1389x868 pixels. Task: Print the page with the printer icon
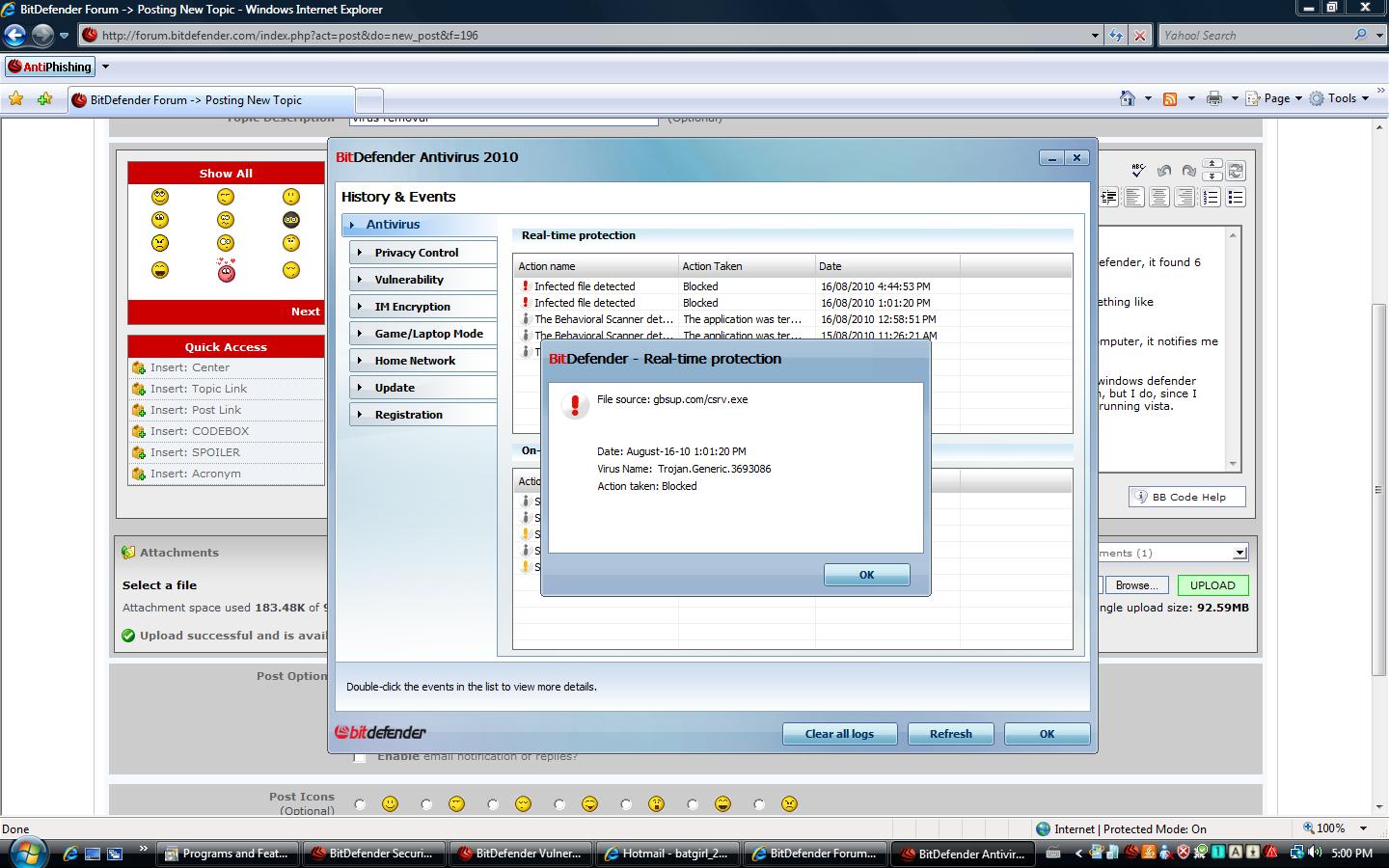click(x=1213, y=98)
